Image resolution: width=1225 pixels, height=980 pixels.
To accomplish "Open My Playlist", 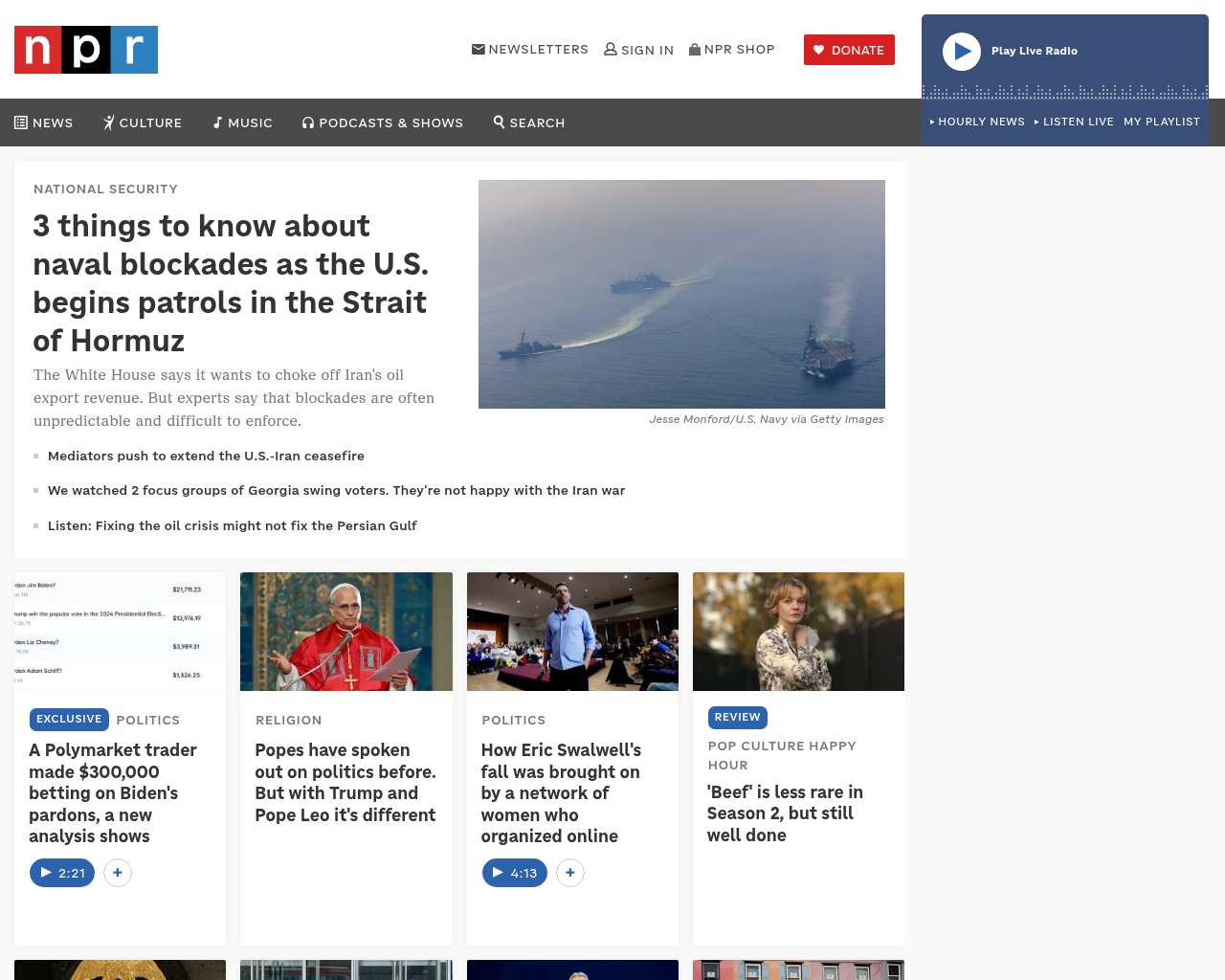I will 1161,122.
